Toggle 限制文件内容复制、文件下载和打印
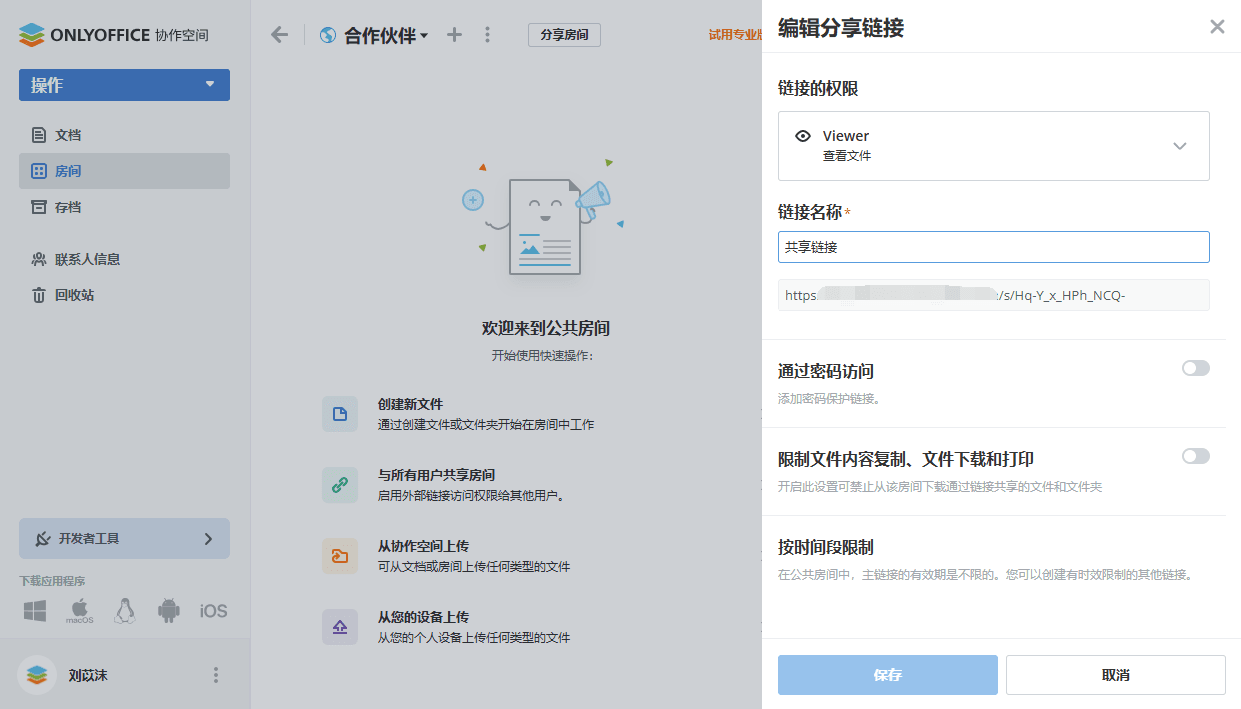 [1196, 456]
